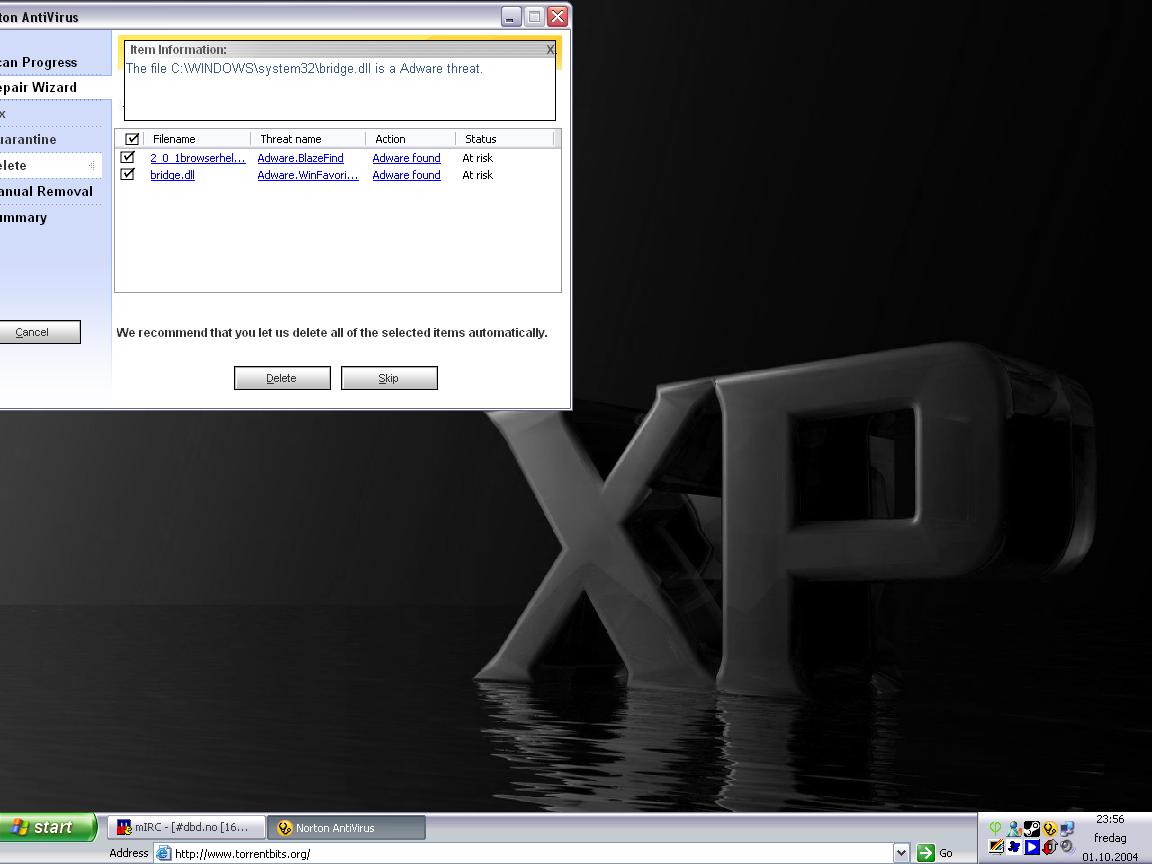Open the Windows Start menu

(47, 827)
